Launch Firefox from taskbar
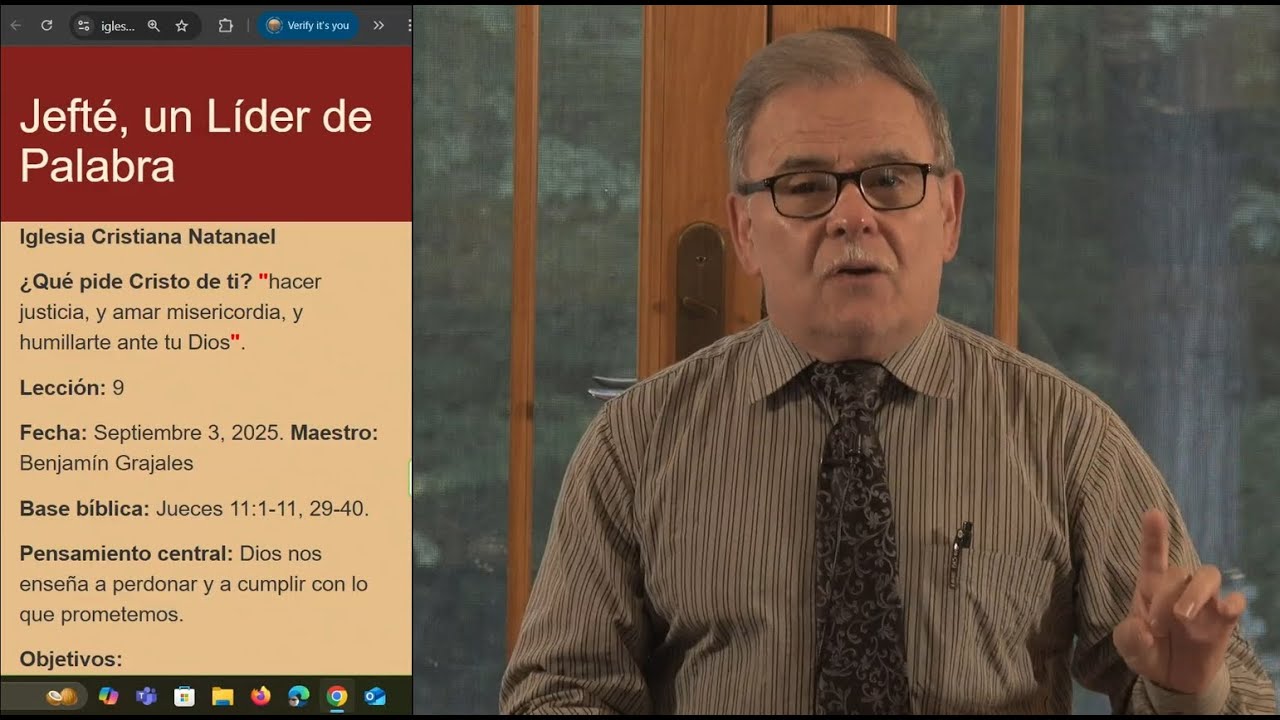The height and width of the screenshot is (720, 1280). 261,697
